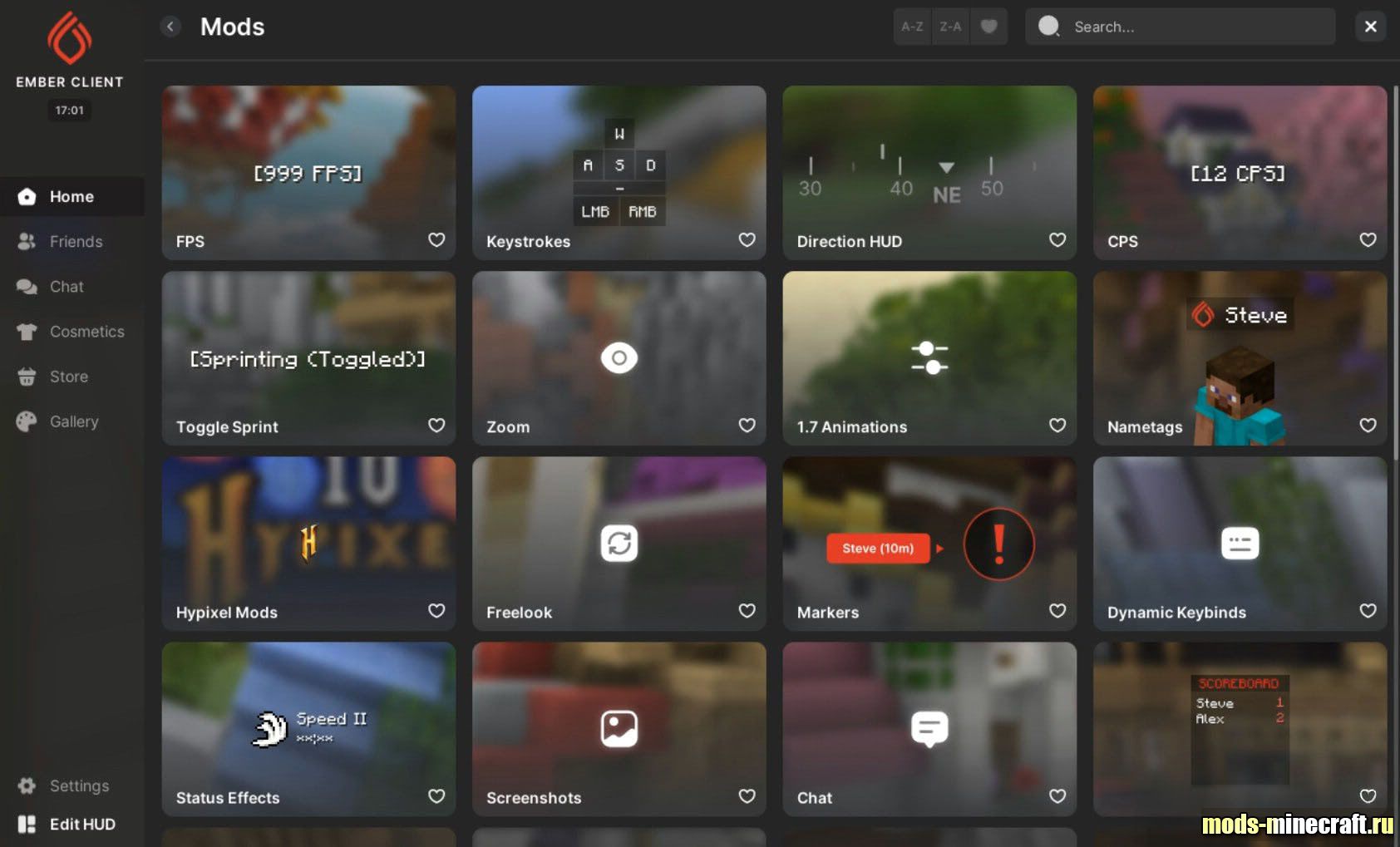Click the Home house icon
1400x847 pixels.
(27, 197)
